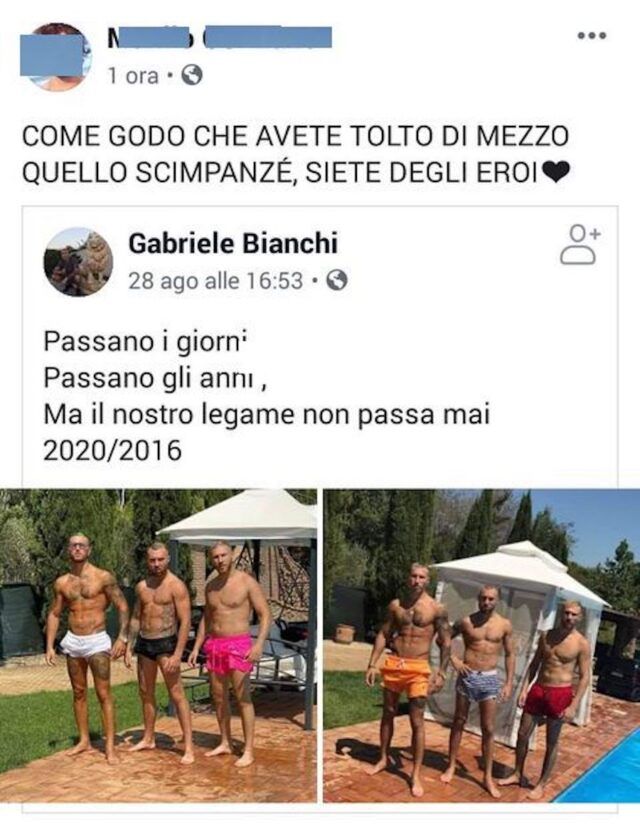Tap the uppercase caption text of the post

[296, 155]
